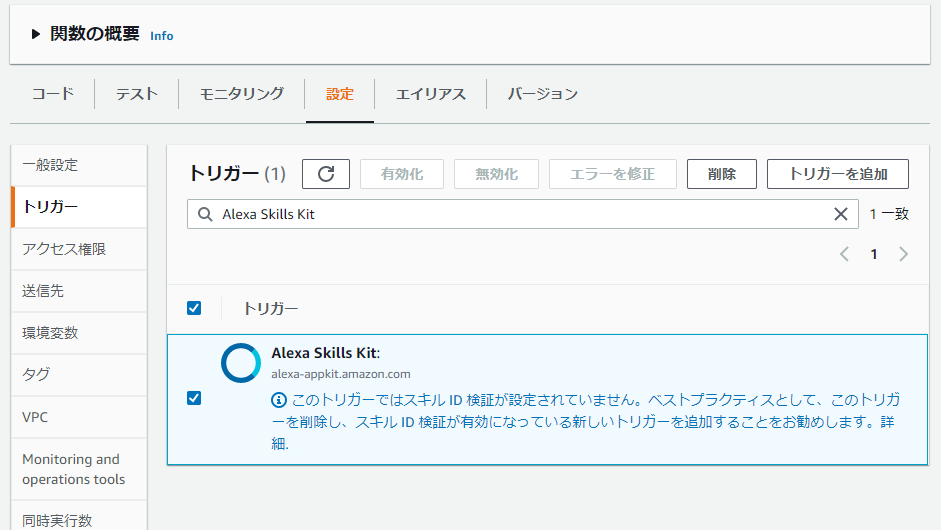Click the 削除 button
The width and height of the screenshot is (941, 530).
tap(722, 174)
